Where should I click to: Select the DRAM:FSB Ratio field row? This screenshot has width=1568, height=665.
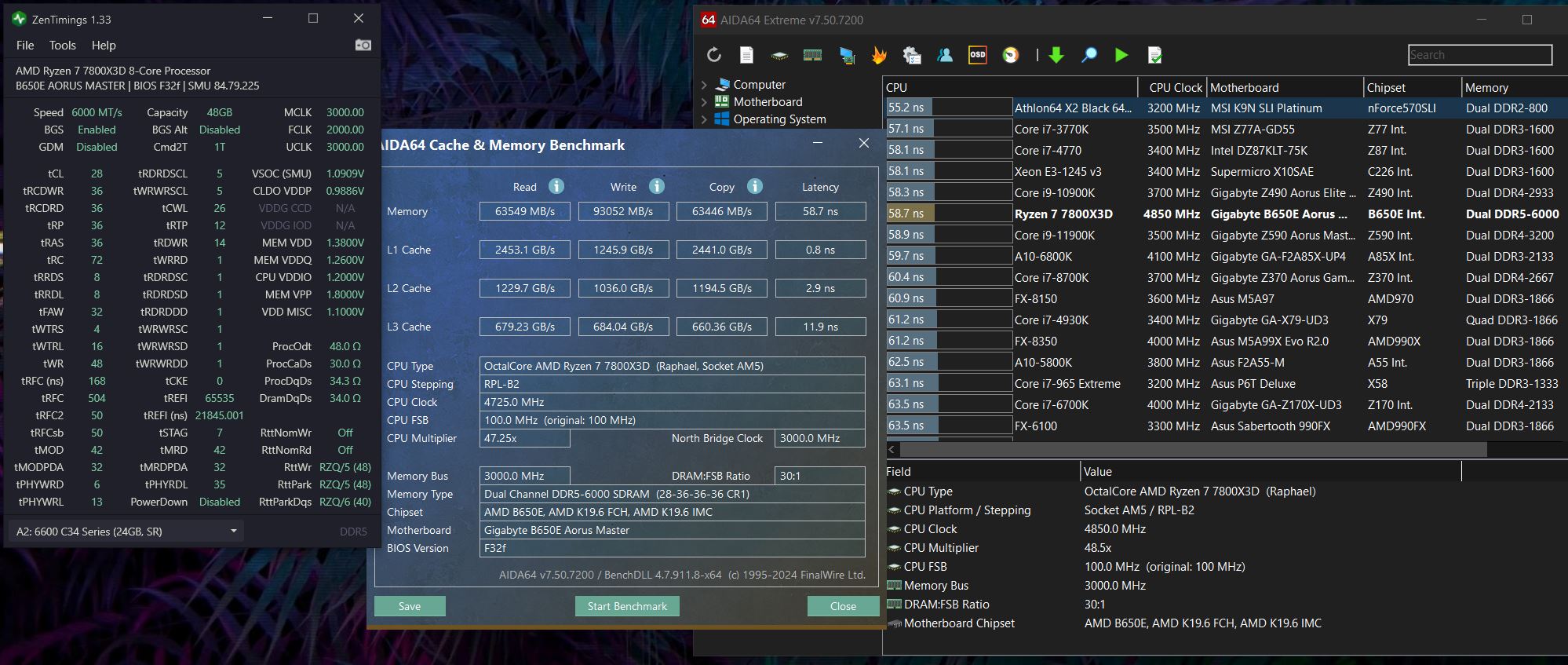click(x=1225, y=605)
